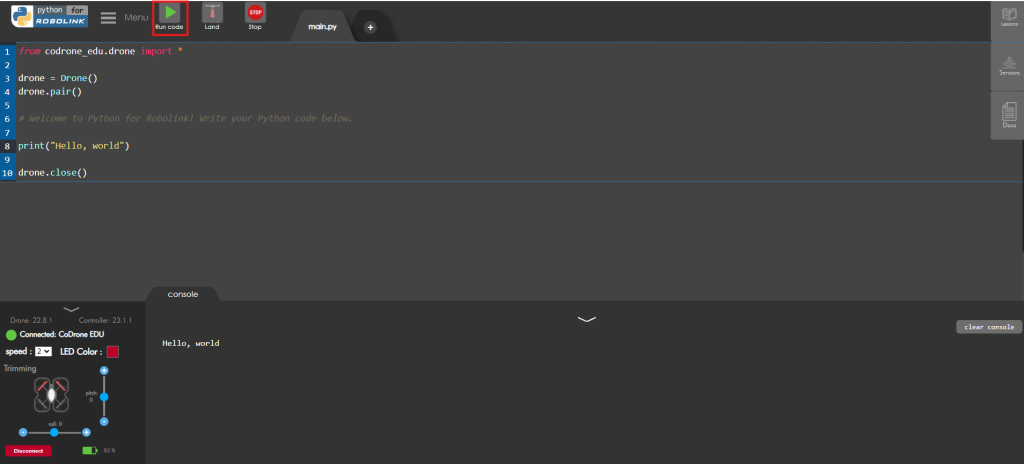The image size is (1024, 464).
Task: Select the console tab
Action: [x=182, y=294]
